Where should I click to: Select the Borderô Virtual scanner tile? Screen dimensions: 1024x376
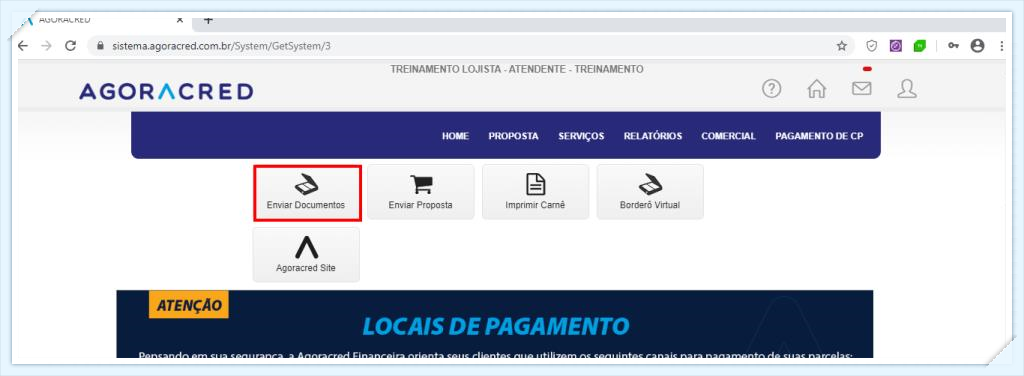pos(650,192)
